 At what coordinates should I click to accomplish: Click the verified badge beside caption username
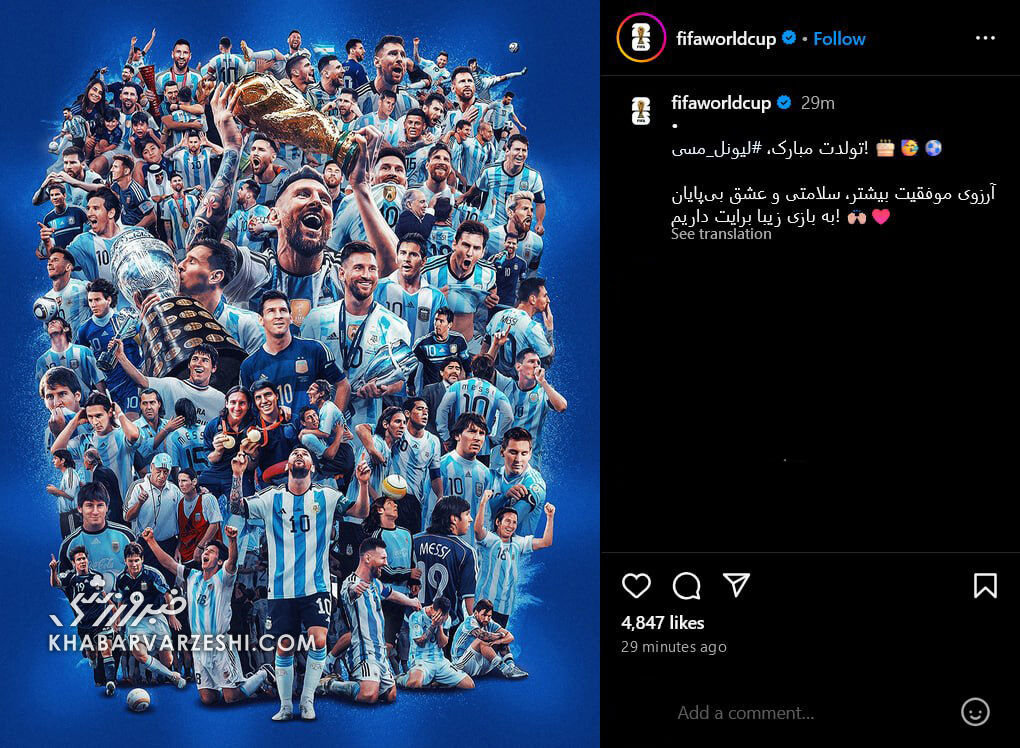pos(784,102)
